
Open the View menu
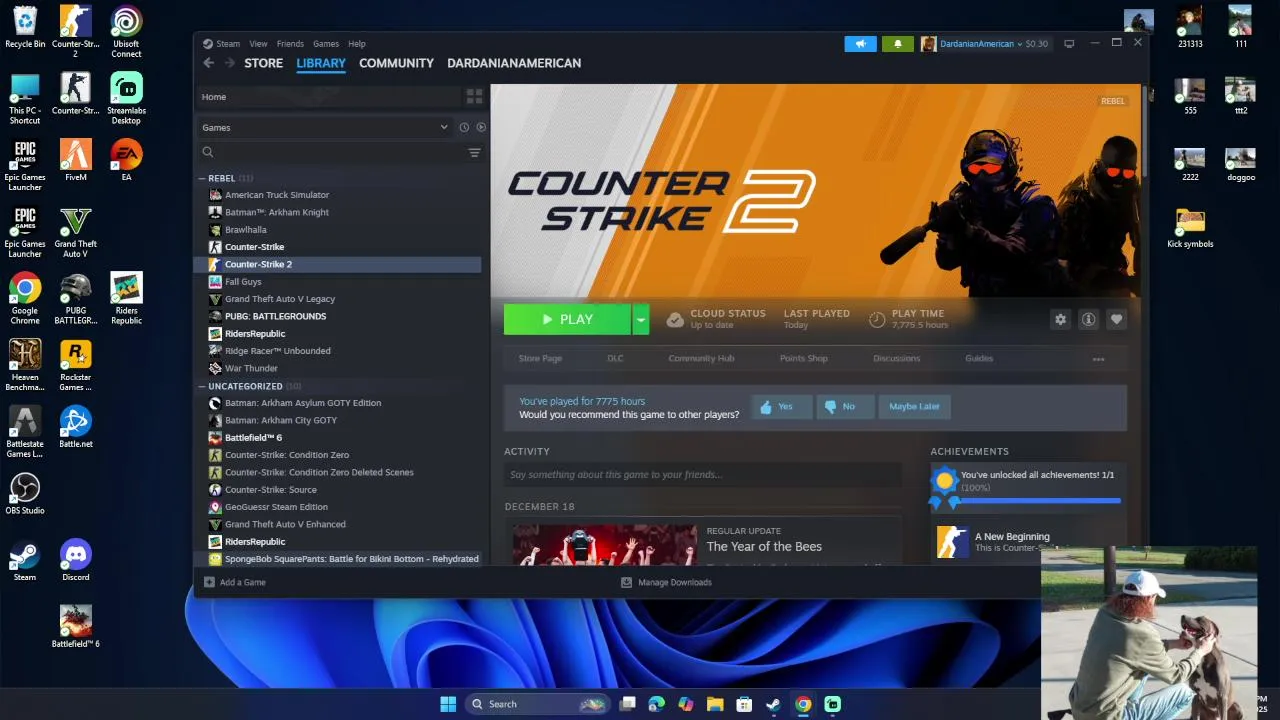tap(258, 44)
